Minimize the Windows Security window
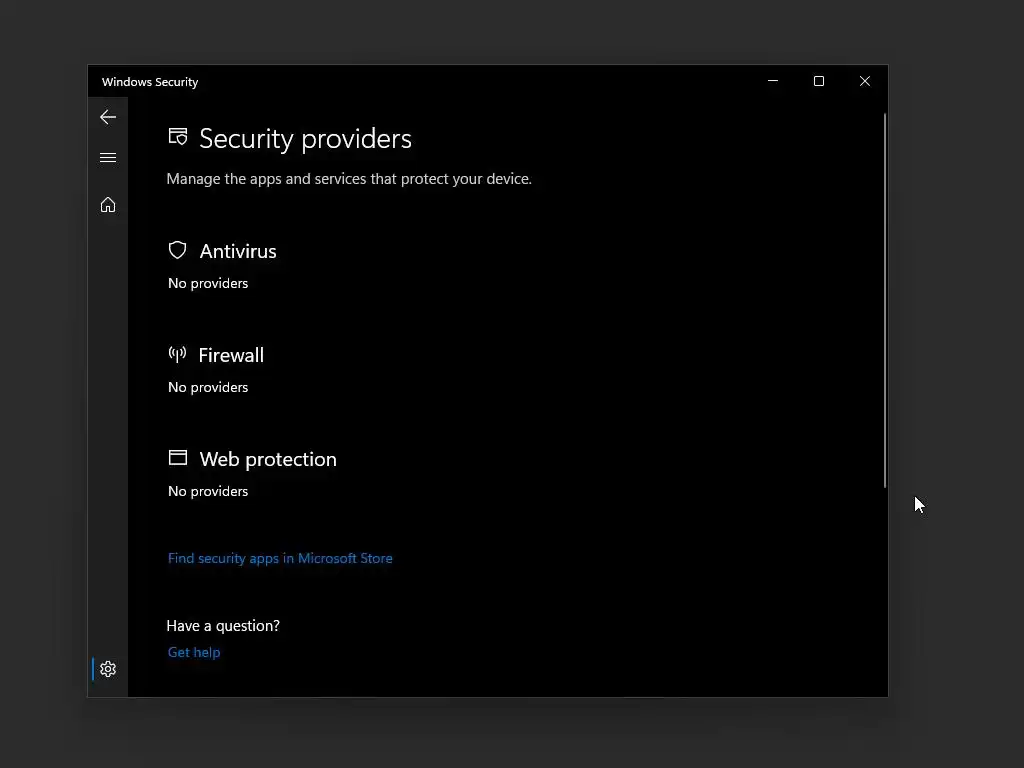Image resolution: width=1024 pixels, height=768 pixels. [773, 81]
